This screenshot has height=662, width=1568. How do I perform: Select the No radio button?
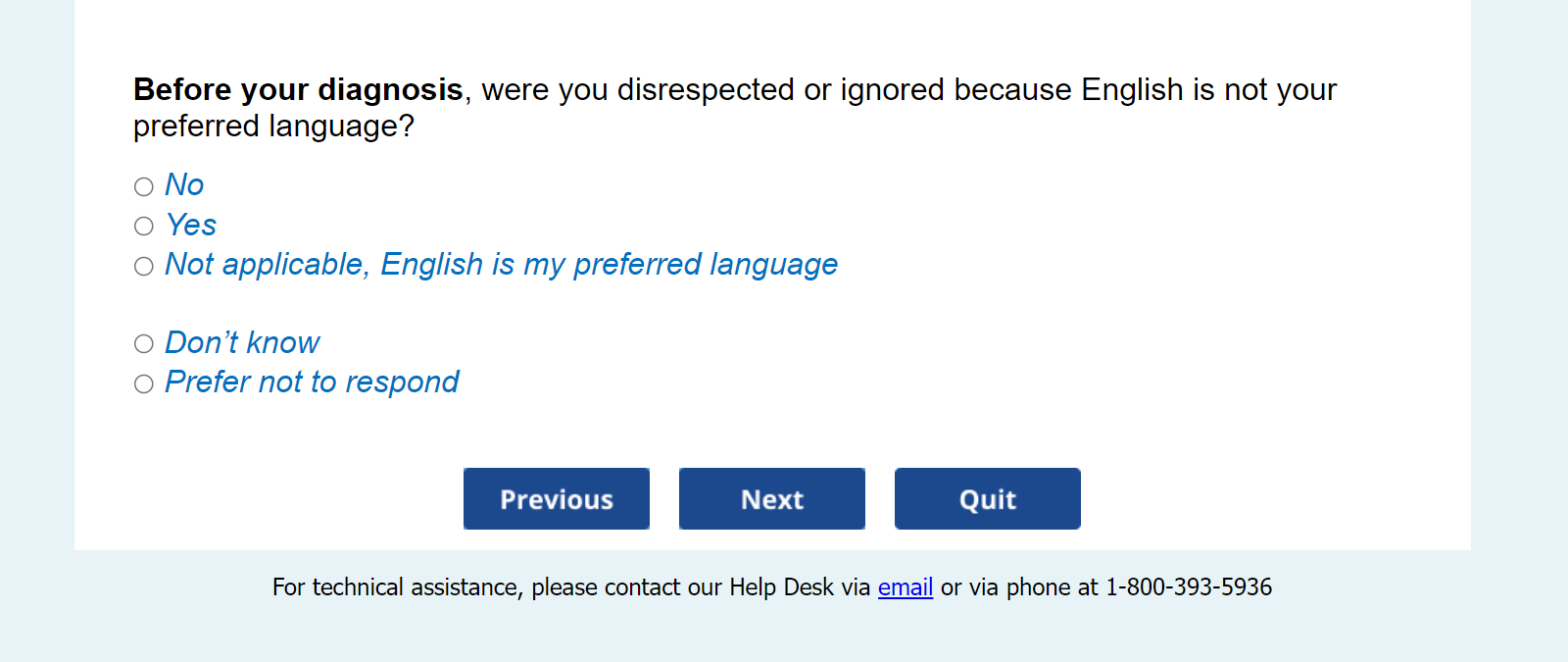click(144, 186)
